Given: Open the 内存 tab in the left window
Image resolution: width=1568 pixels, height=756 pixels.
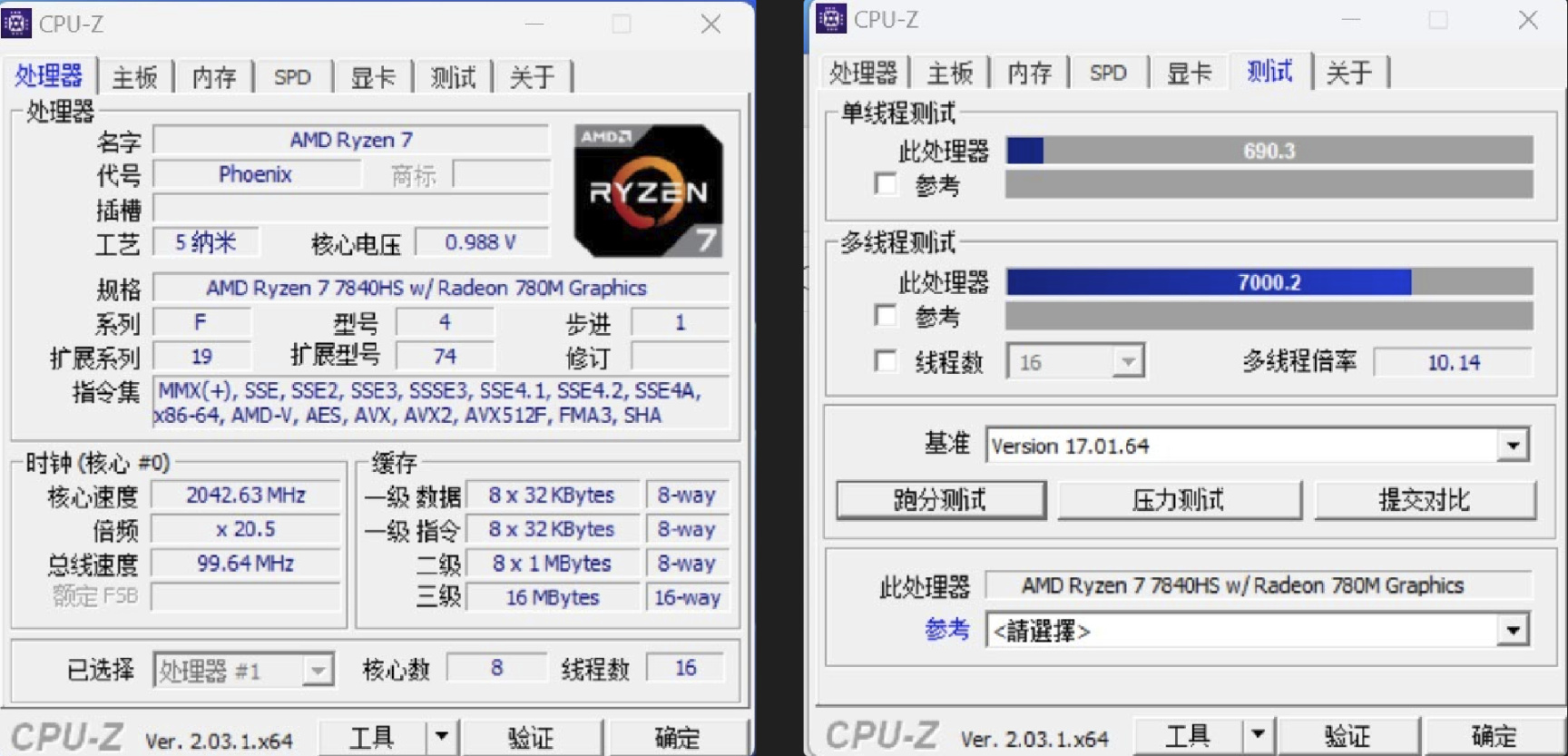Looking at the screenshot, I should (x=214, y=77).
